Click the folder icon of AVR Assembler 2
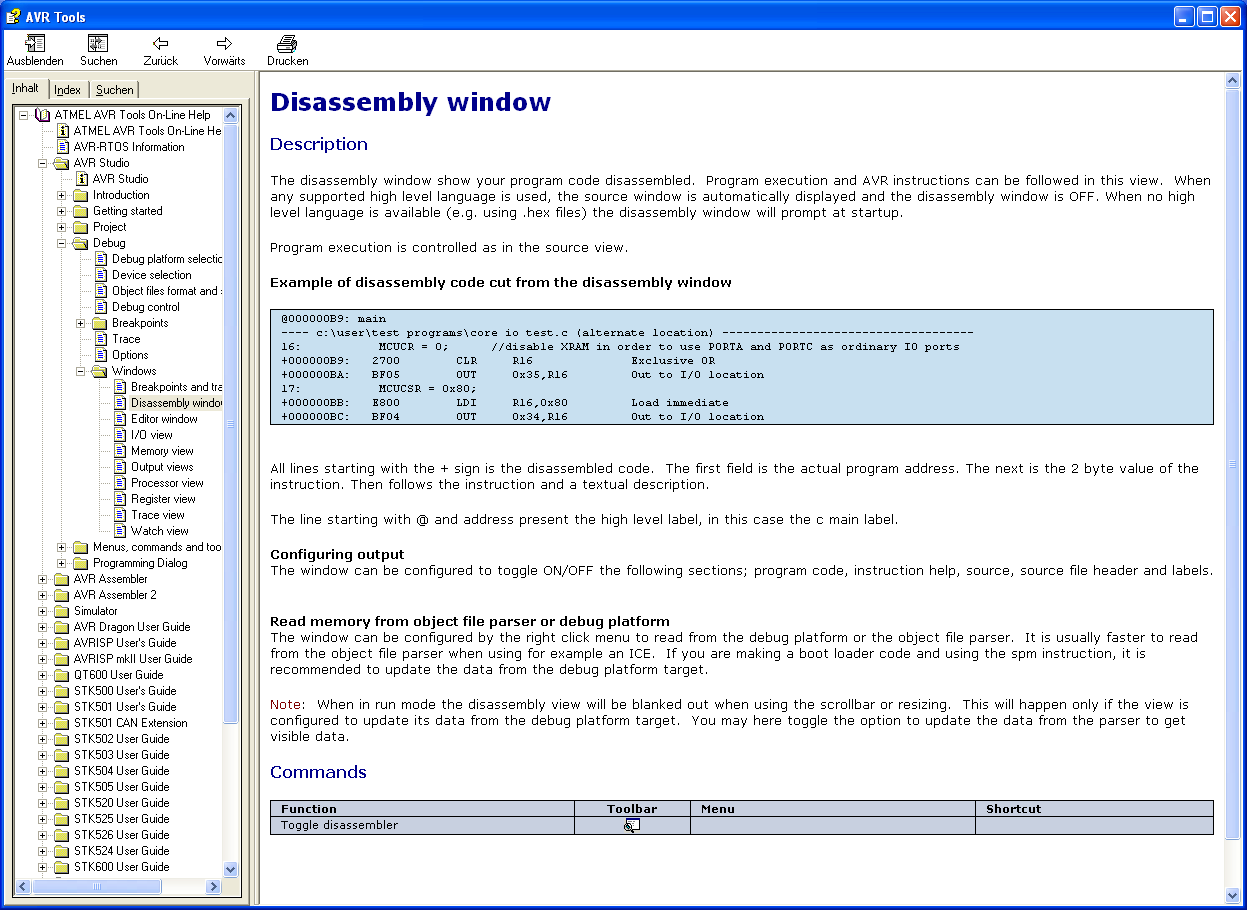 click(x=62, y=595)
